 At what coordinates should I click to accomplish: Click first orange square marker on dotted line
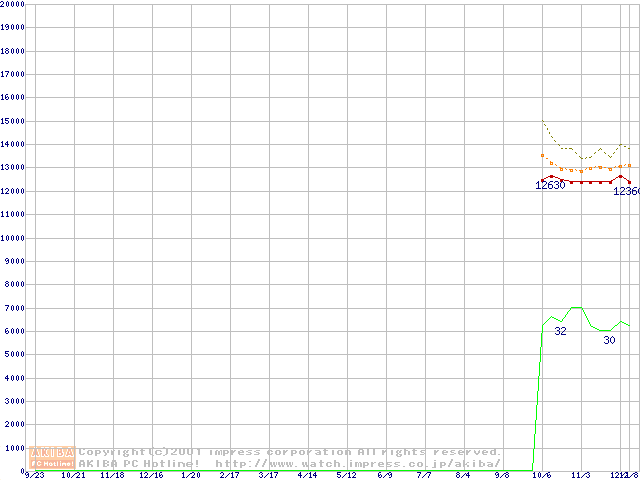pyautogui.click(x=542, y=156)
